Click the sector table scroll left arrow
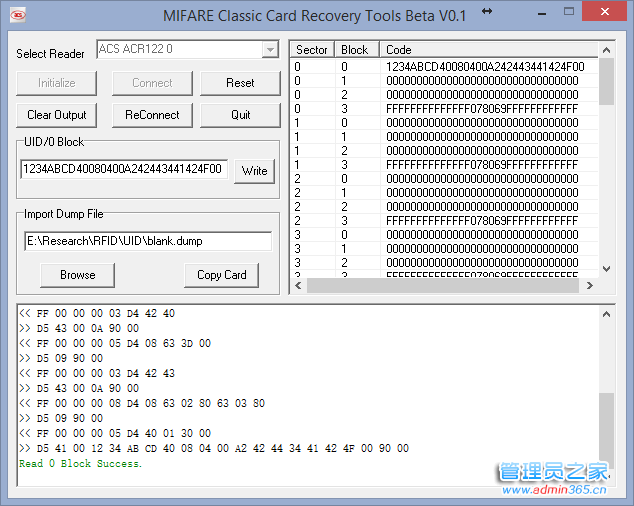This screenshot has height=506, width=634. click(x=298, y=286)
